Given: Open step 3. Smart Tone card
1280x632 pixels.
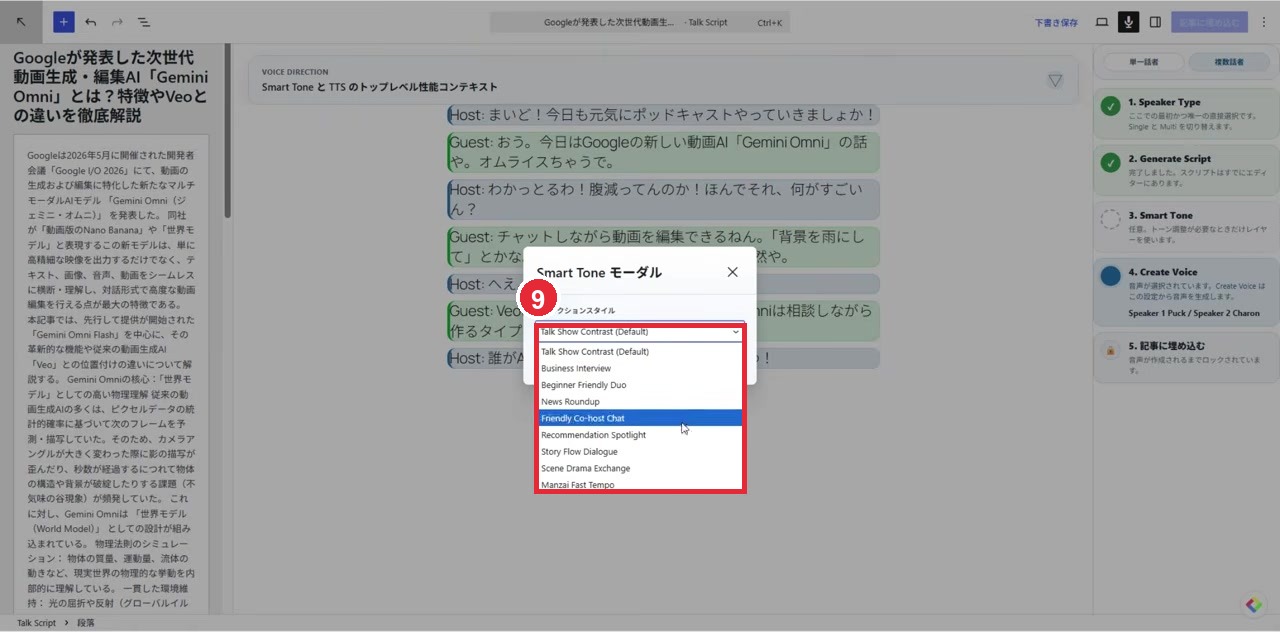Looking at the screenshot, I should [1185, 226].
